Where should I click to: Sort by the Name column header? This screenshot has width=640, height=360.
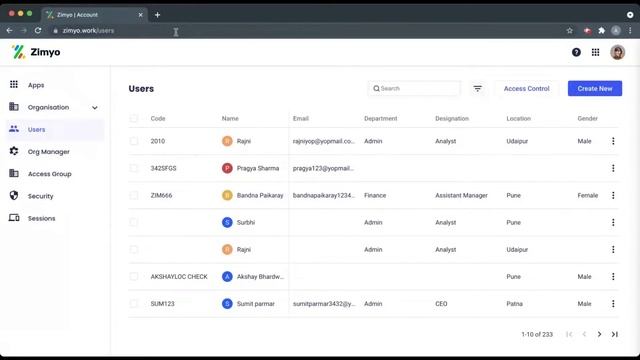coord(230,118)
